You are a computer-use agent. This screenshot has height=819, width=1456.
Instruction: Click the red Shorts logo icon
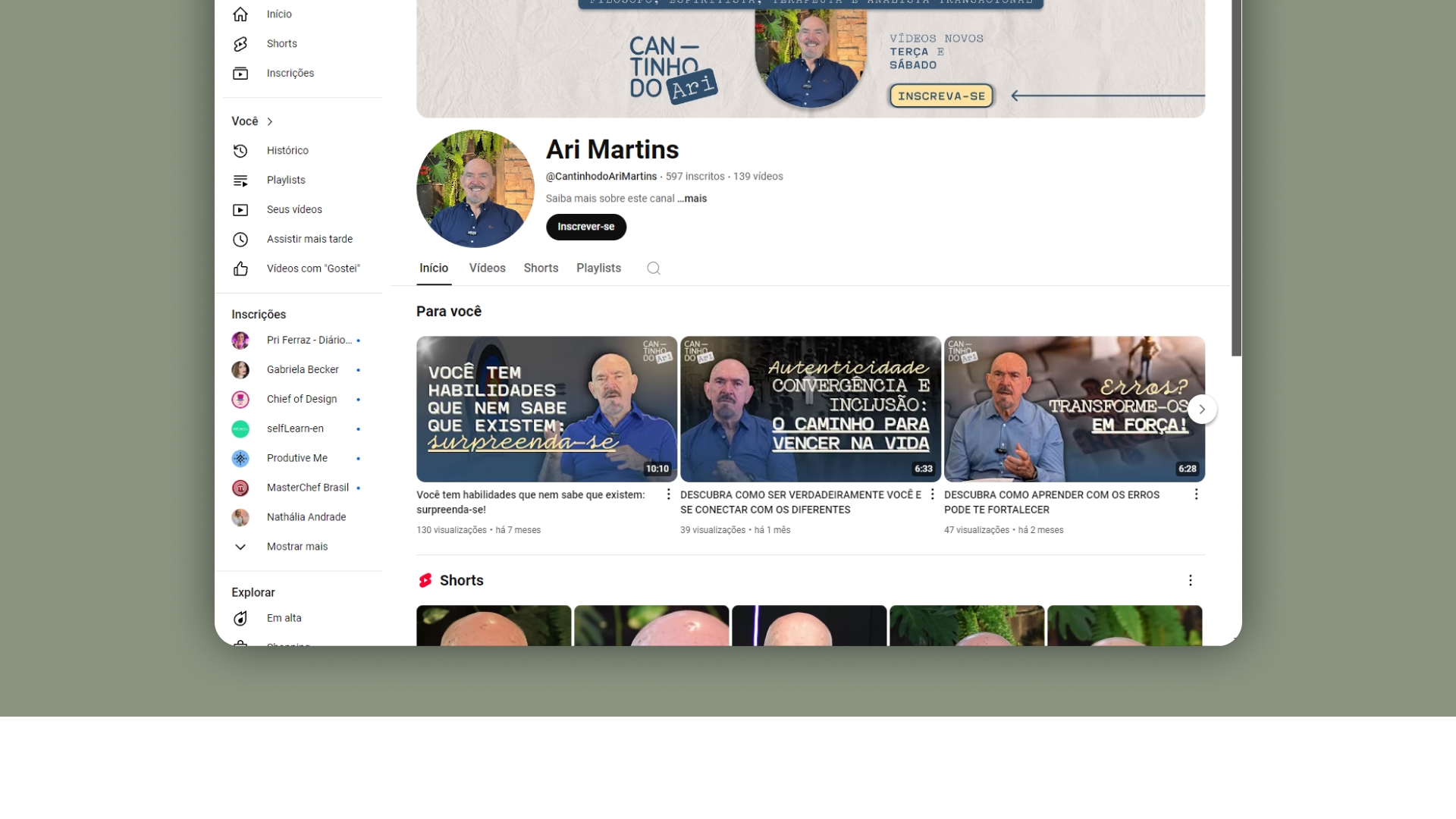(x=425, y=581)
